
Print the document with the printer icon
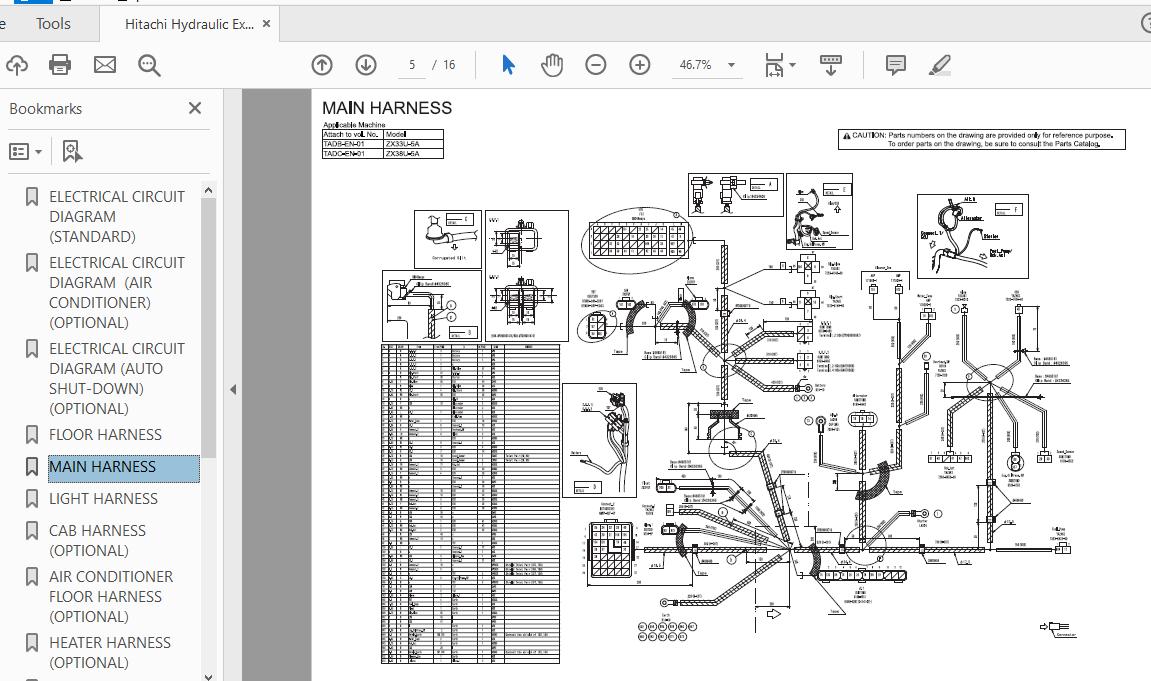click(60, 65)
